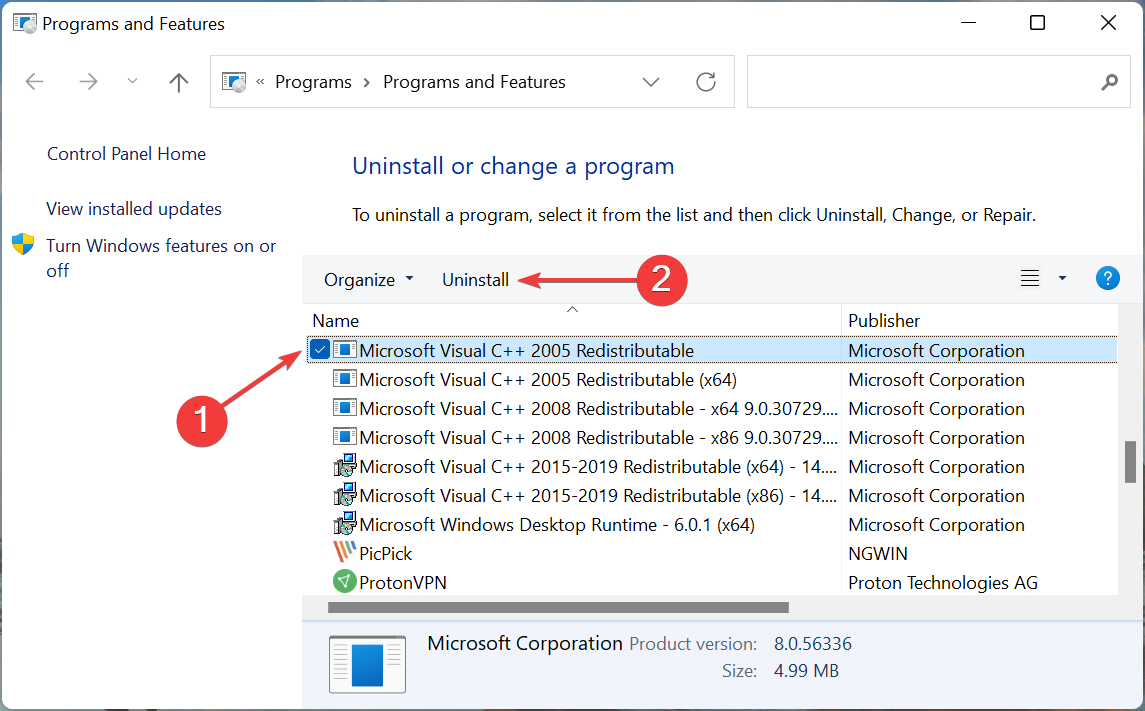Image resolution: width=1145 pixels, height=711 pixels.
Task: Refresh the page with the refresh icon
Action: pyautogui.click(x=706, y=82)
